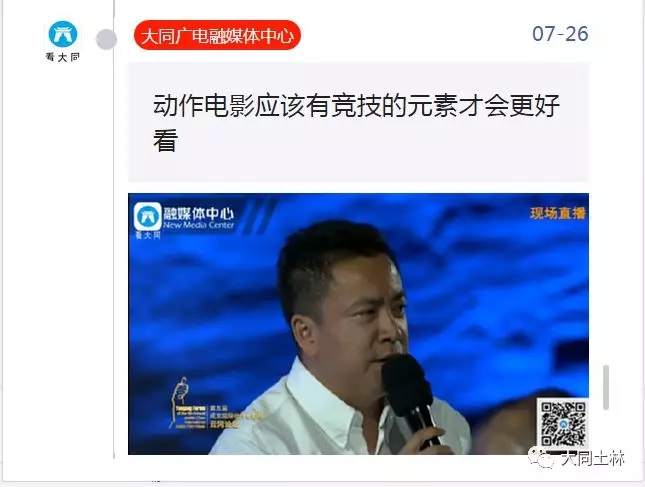This screenshot has height=487, width=645.
Task: Click the 07-26 date stamp
Action: [x=560, y=34]
